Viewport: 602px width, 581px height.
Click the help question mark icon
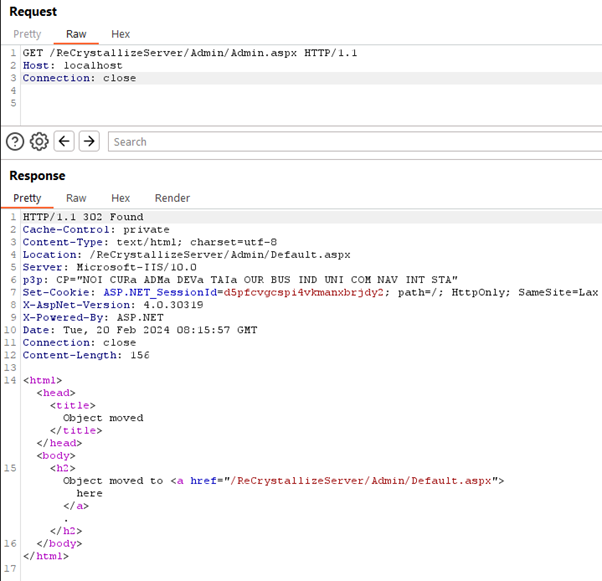(x=15, y=141)
